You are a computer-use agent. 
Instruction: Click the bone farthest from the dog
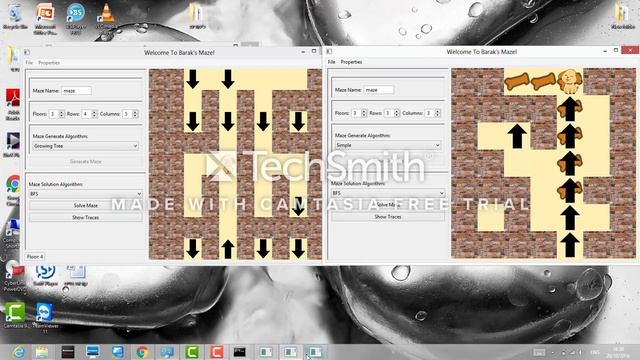517,82
